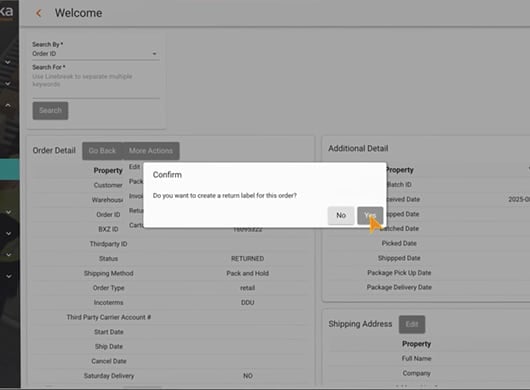Click the Cancel Date label
Viewport: 530px width, 390px height.
point(109,361)
